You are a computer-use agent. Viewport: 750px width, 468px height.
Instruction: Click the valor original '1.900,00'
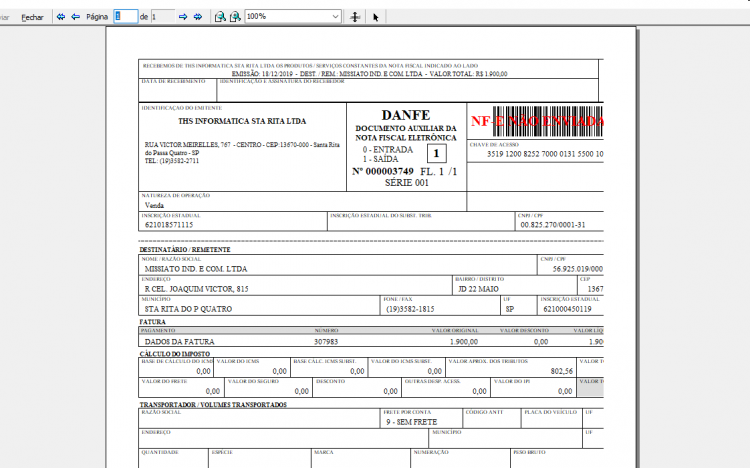pyautogui.click(x=463, y=342)
